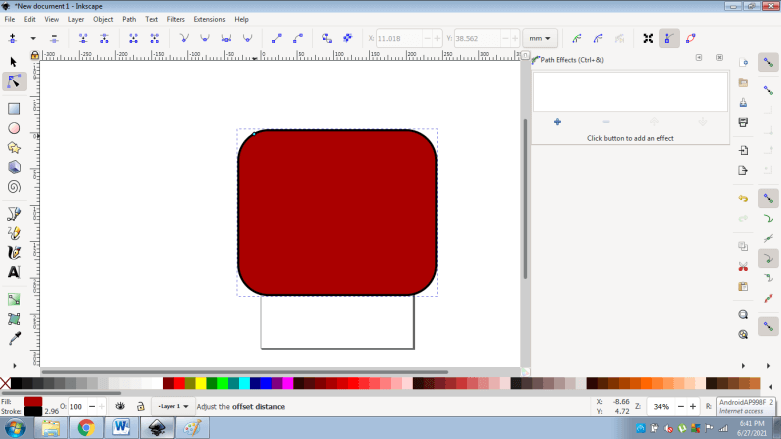Open the Extensions menu
Image resolution: width=781 pixels, height=439 pixels.
click(x=209, y=19)
